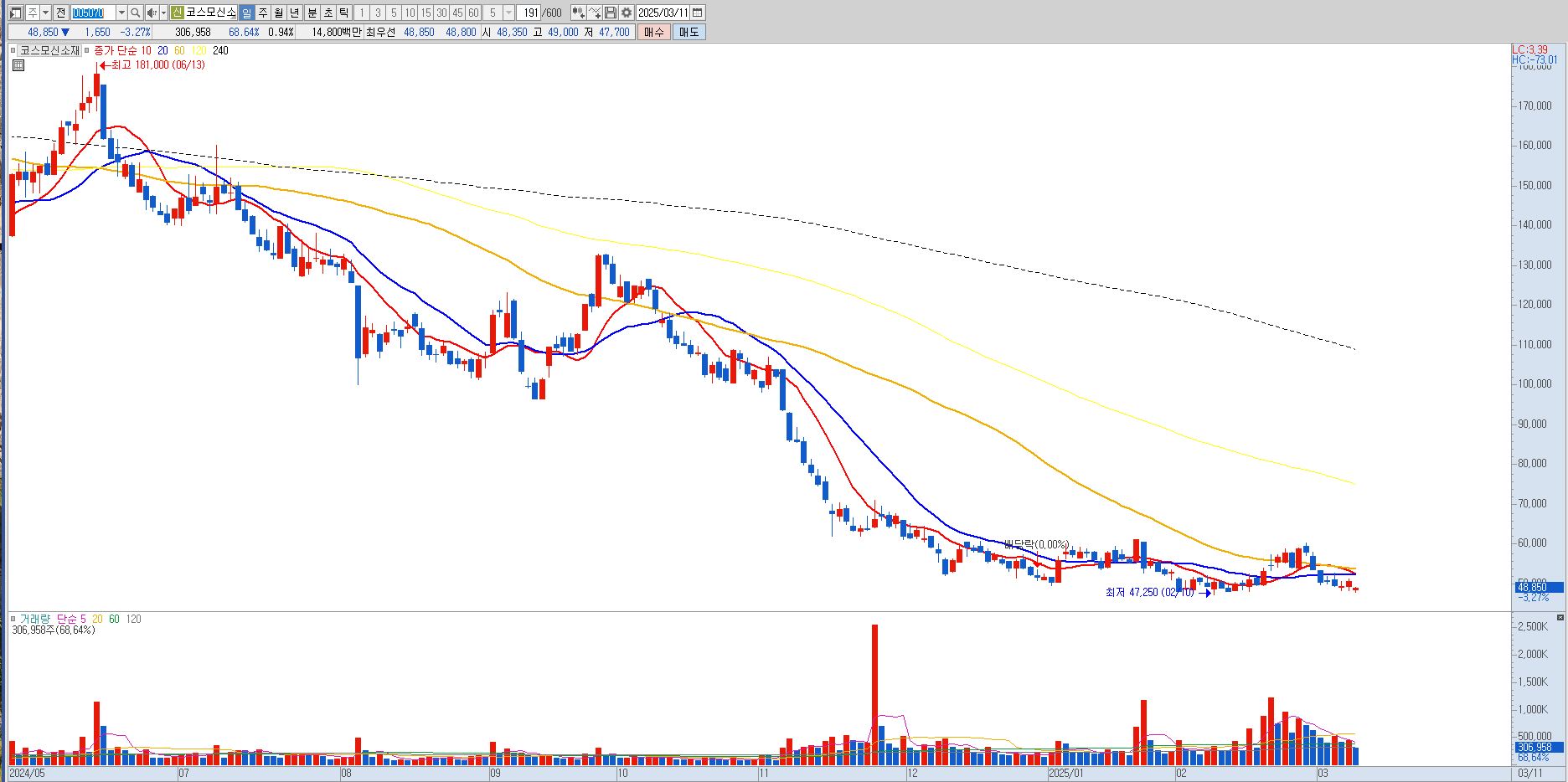
Task: Switch to minute 분 chart
Action: [312, 13]
